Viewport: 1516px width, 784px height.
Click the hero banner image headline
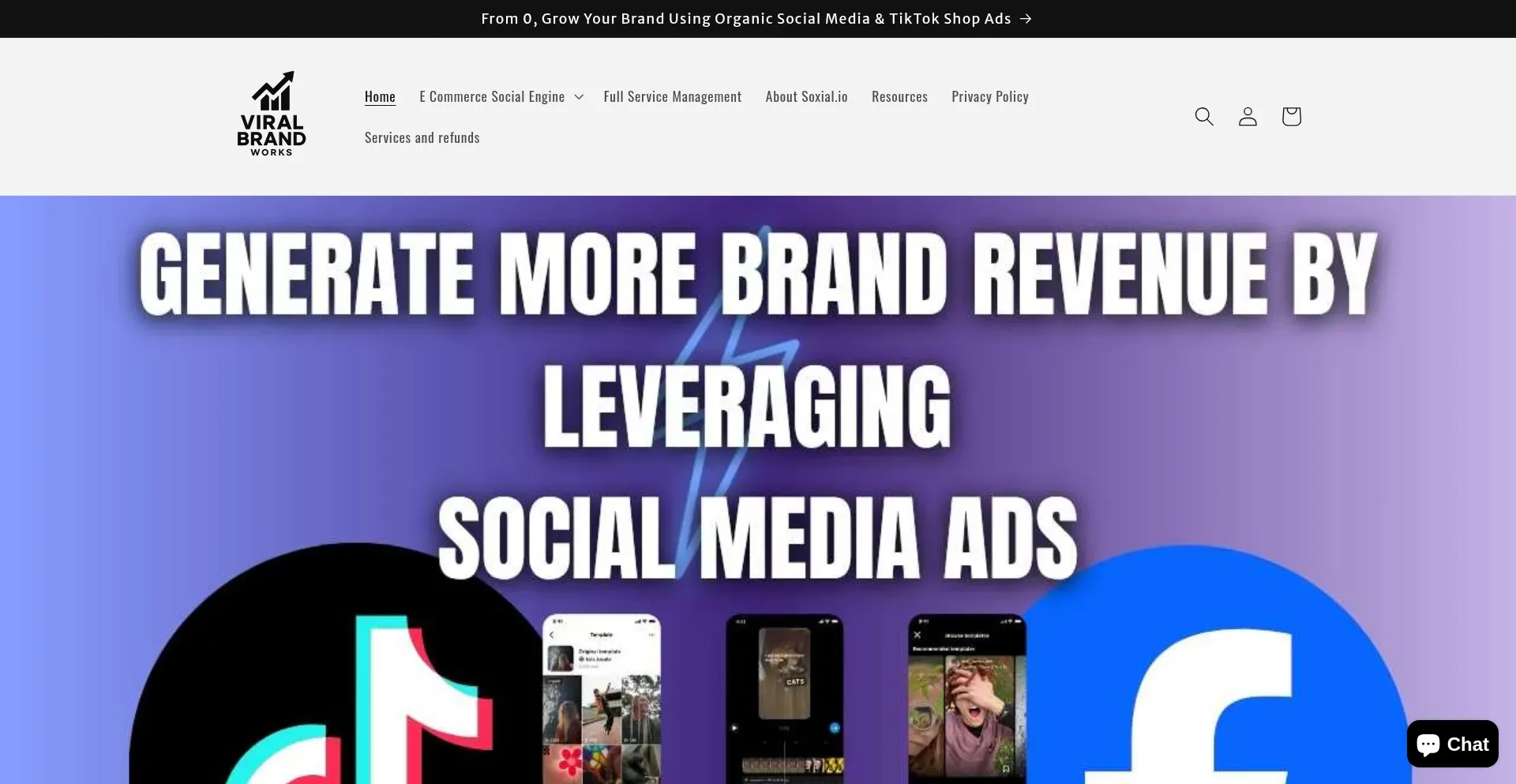[758, 407]
